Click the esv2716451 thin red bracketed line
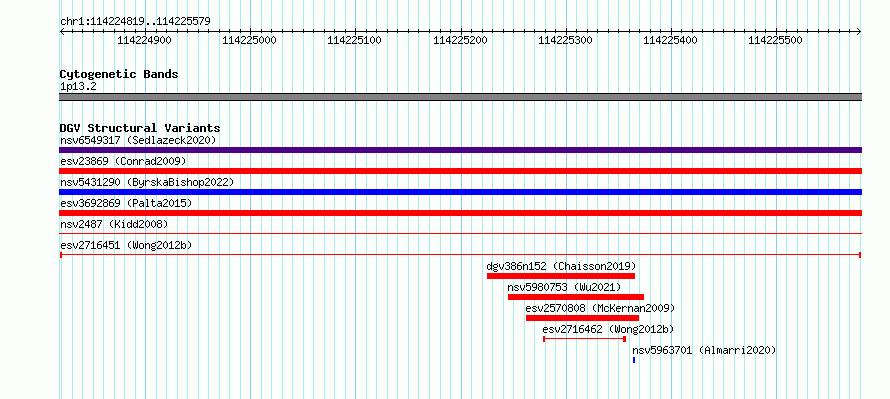 (x=460, y=255)
